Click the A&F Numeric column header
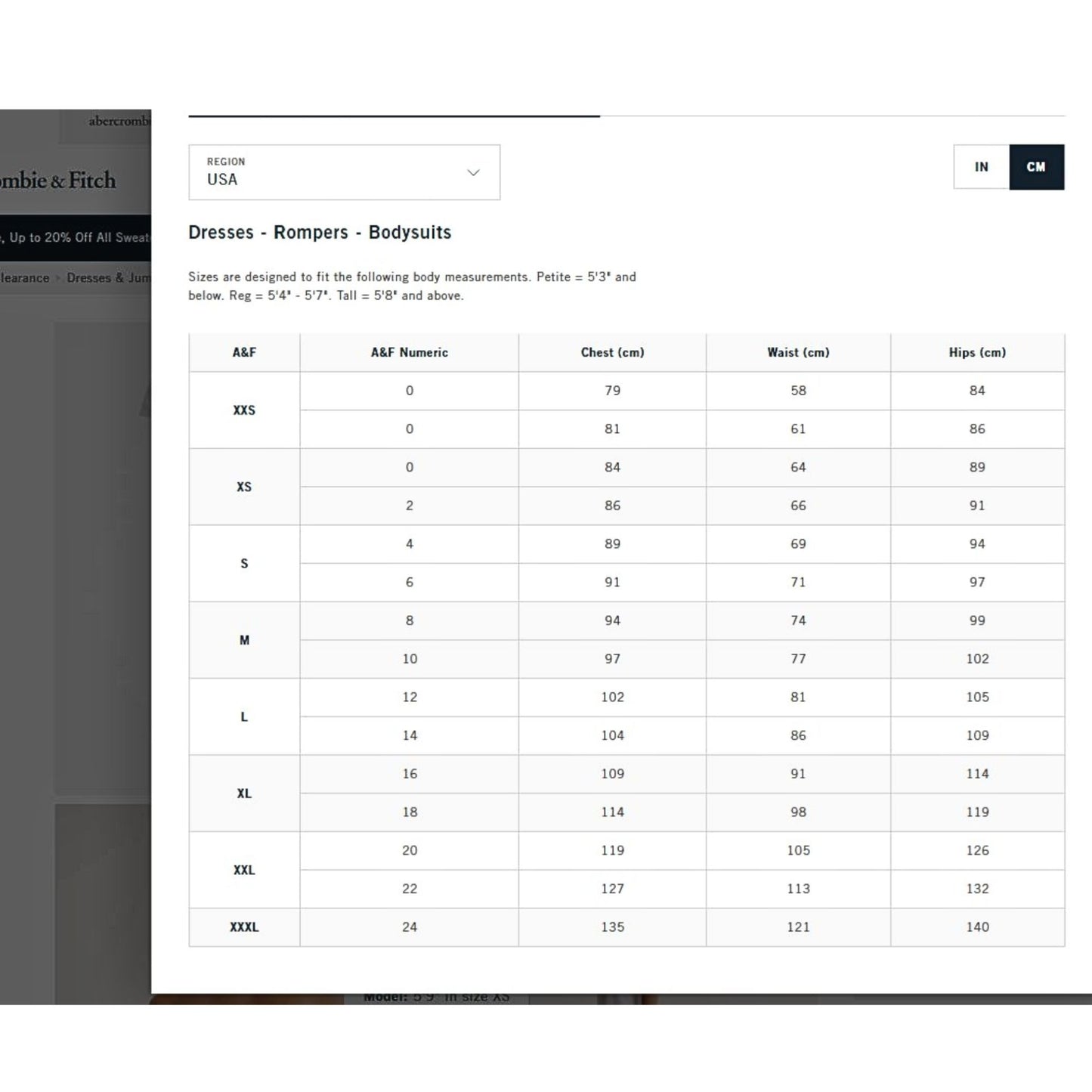Screen dimensions: 1092x1092 point(409,352)
